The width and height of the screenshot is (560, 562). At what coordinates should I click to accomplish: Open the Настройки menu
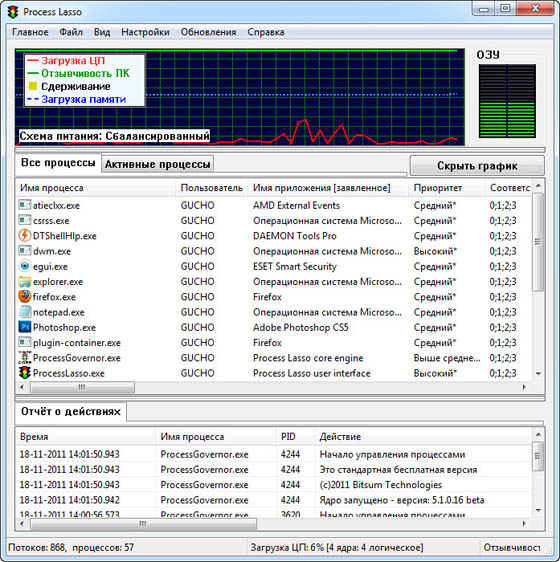click(x=145, y=32)
